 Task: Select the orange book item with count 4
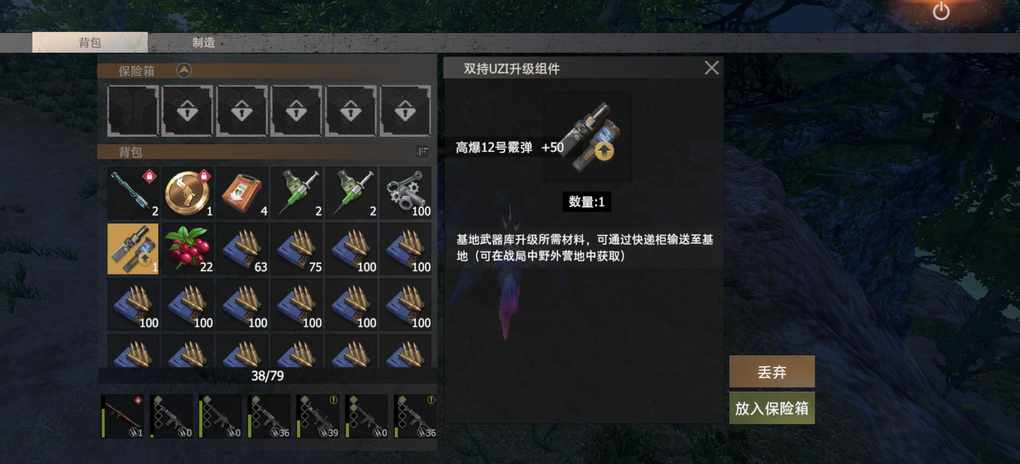242,193
